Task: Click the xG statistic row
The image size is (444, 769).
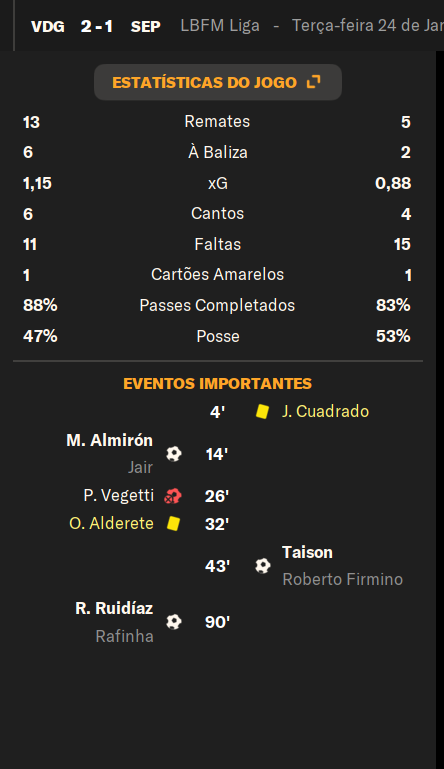Action: (x=217, y=183)
